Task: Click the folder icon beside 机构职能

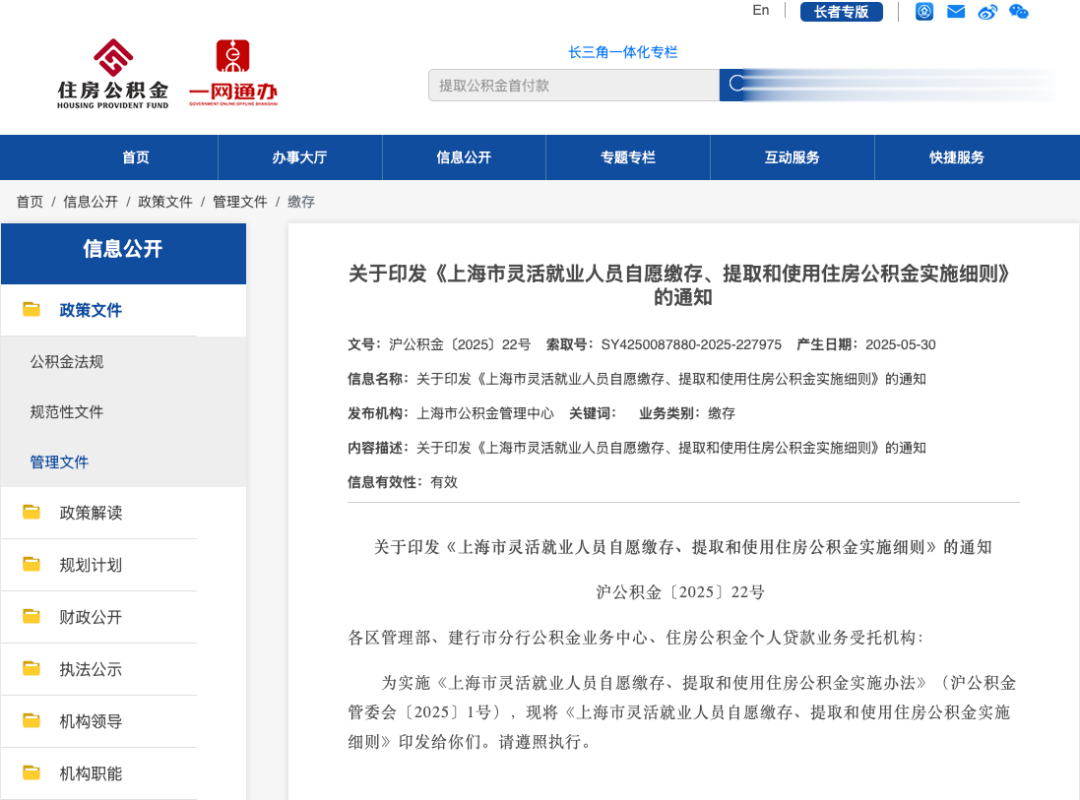Action: [31, 773]
